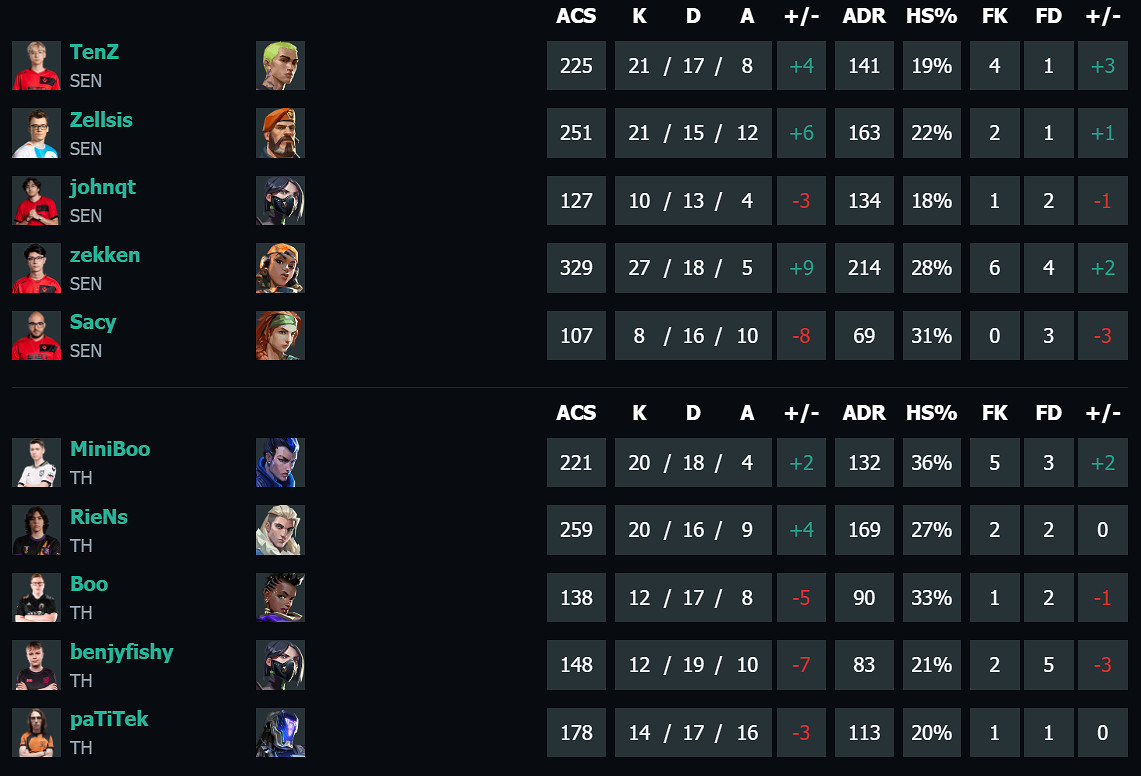The height and width of the screenshot is (776, 1141).
Task: Click paTiTek's Omen agent icon
Action: coord(280,733)
